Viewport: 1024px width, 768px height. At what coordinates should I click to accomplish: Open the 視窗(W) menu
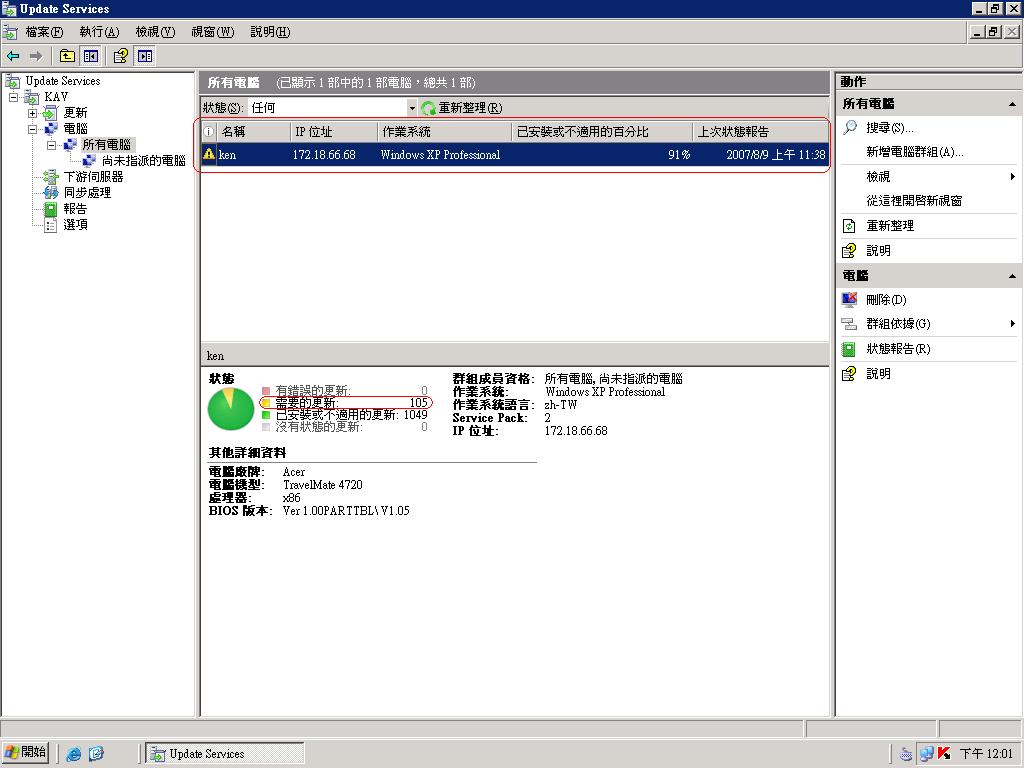click(x=212, y=32)
